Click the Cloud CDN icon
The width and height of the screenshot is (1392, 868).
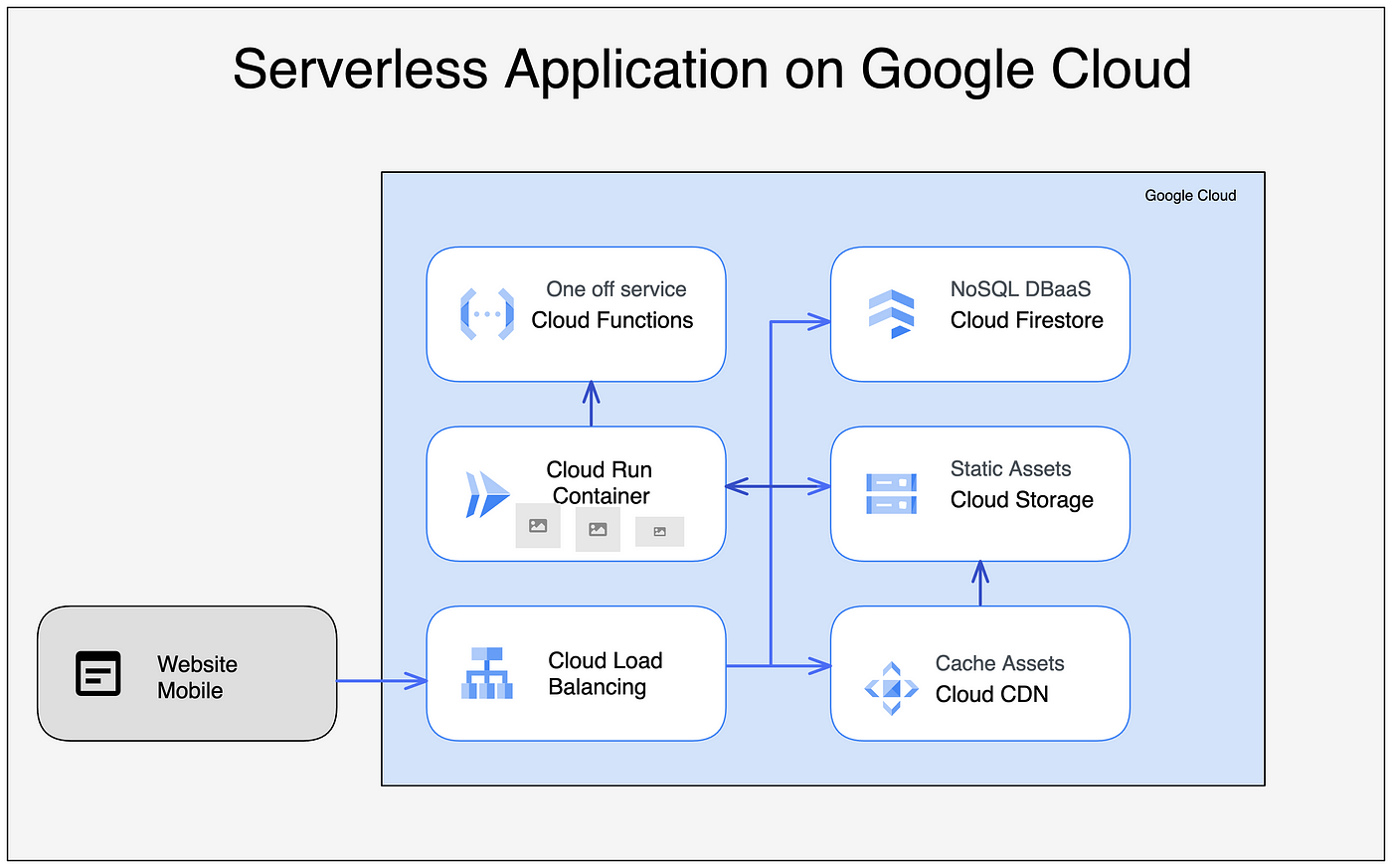pyautogui.click(x=891, y=688)
